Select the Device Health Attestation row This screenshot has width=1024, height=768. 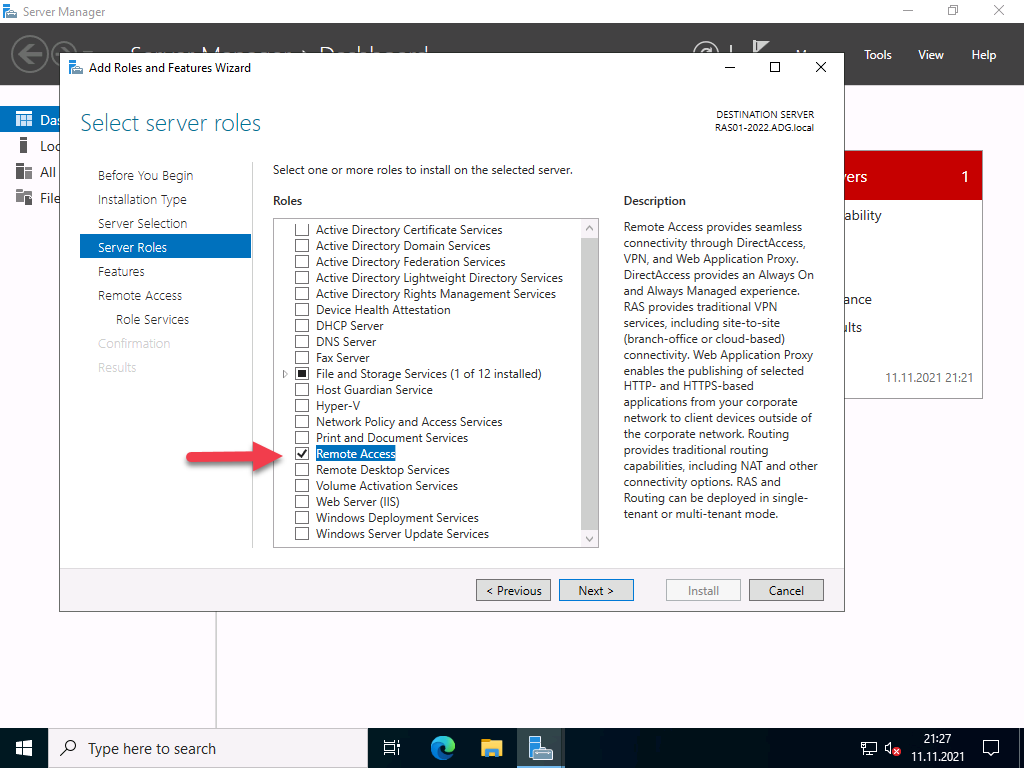(x=383, y=310)
